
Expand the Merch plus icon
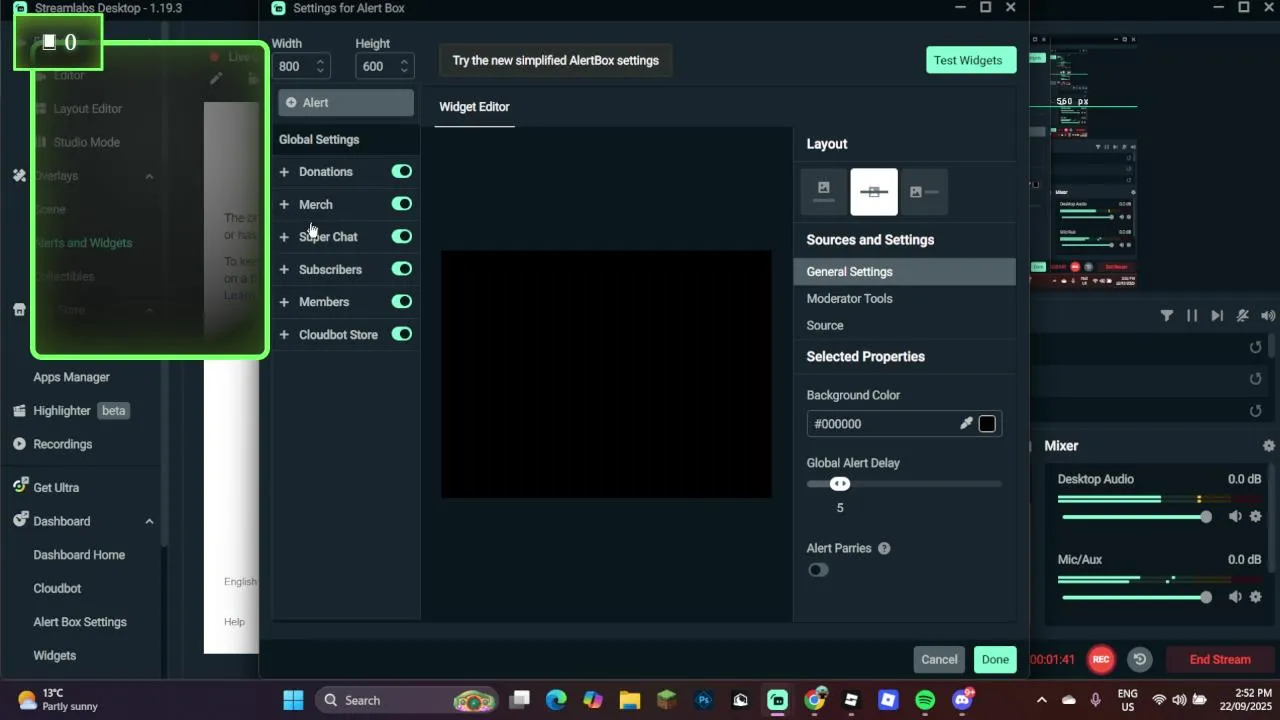[284, 204]
